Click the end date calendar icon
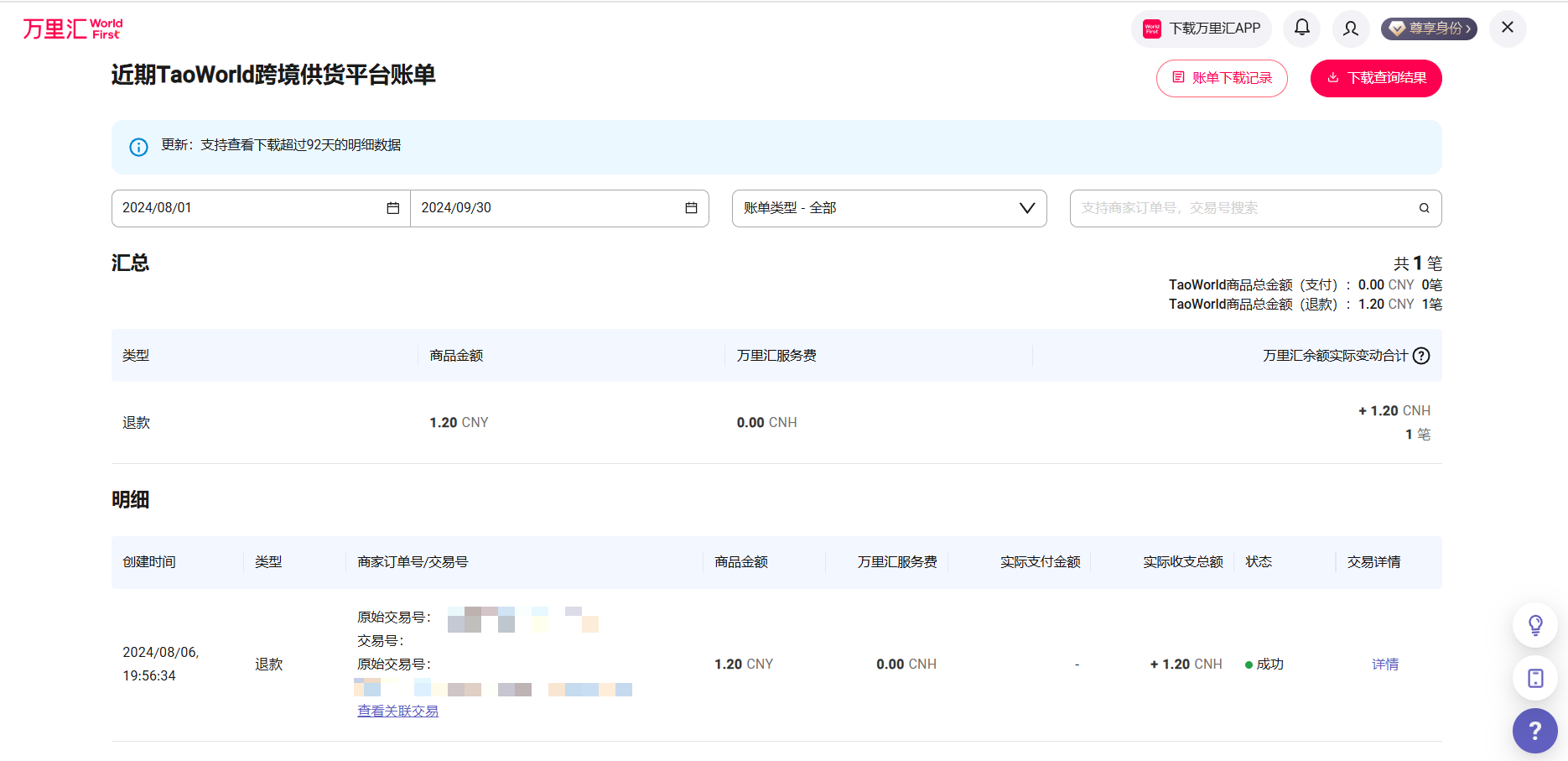Screen dimensions: 1568x761 tap(691, 208)
